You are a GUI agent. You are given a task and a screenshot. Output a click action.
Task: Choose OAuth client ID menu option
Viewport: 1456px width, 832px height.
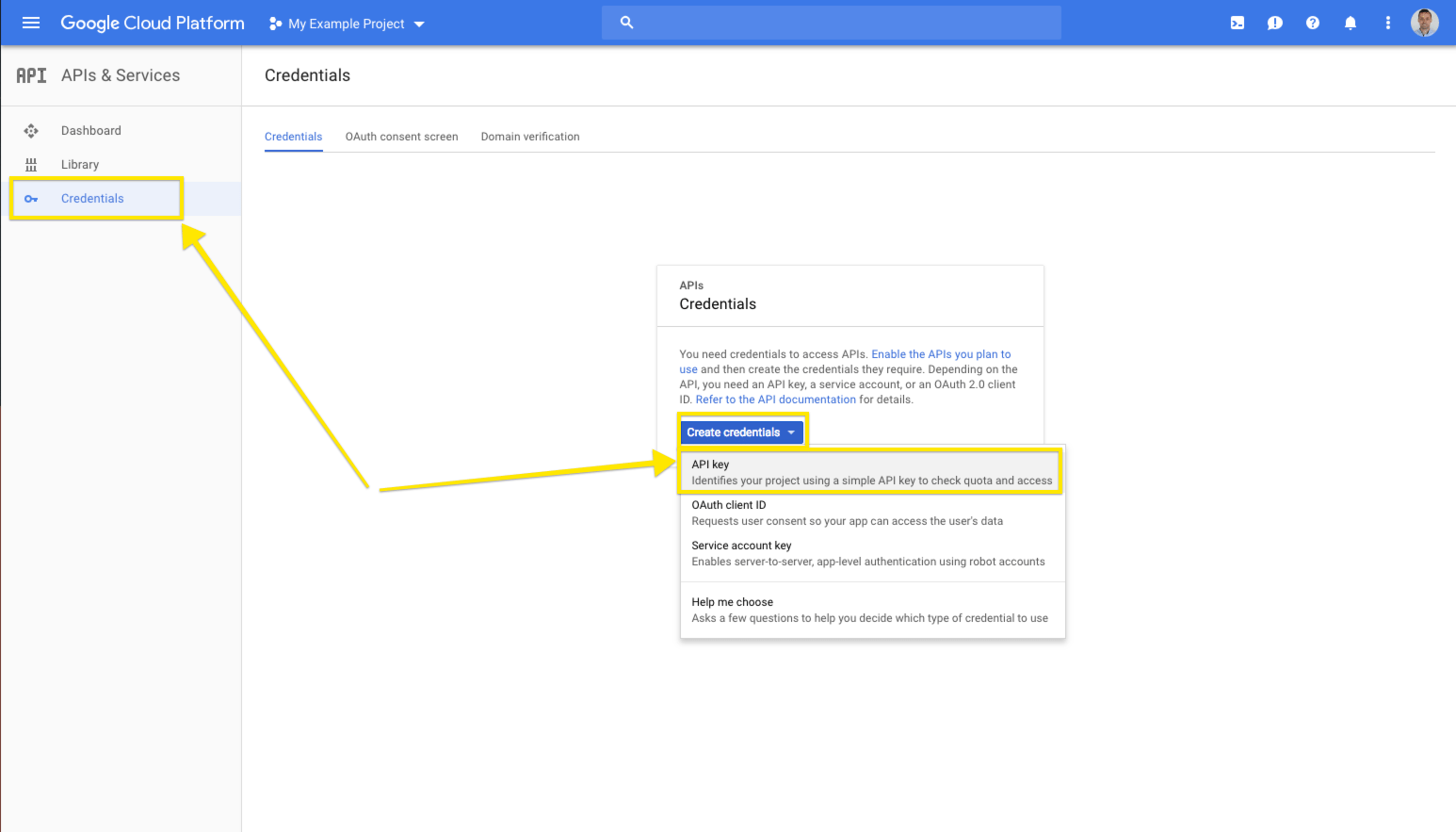click(x=729, y=505)
